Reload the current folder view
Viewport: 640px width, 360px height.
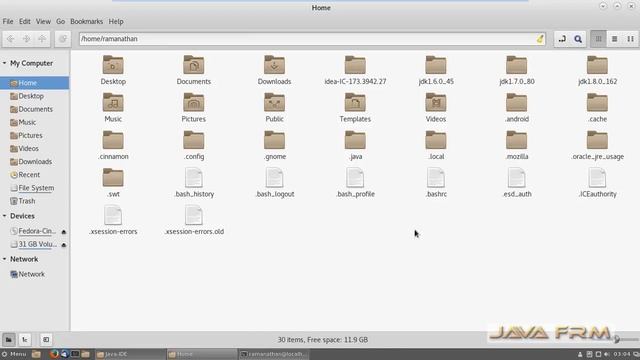[62, 39]
